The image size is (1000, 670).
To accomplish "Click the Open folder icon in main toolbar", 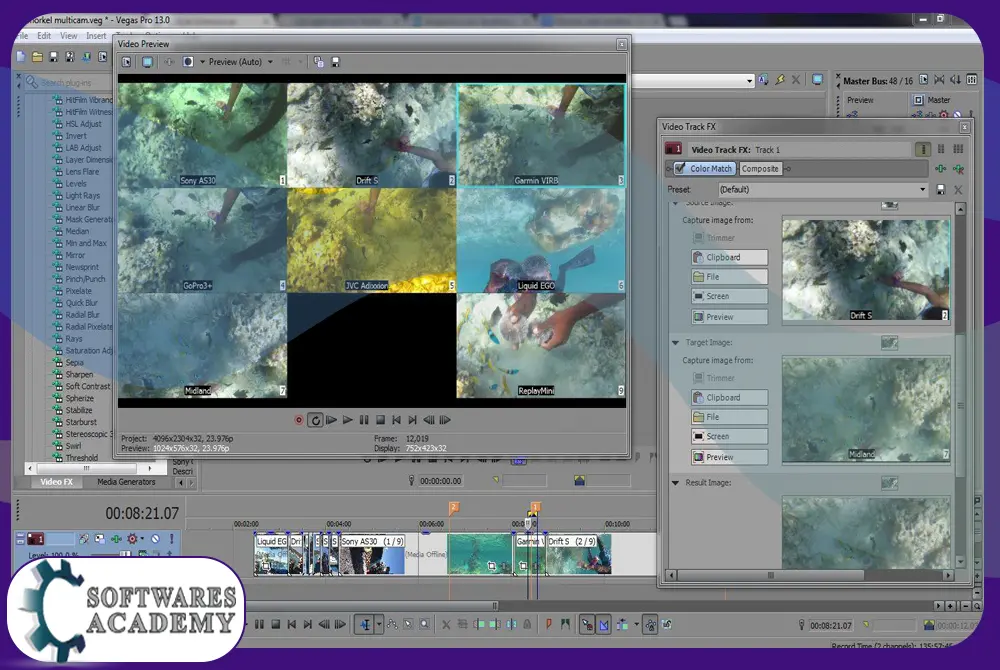I will click(38, 57).
